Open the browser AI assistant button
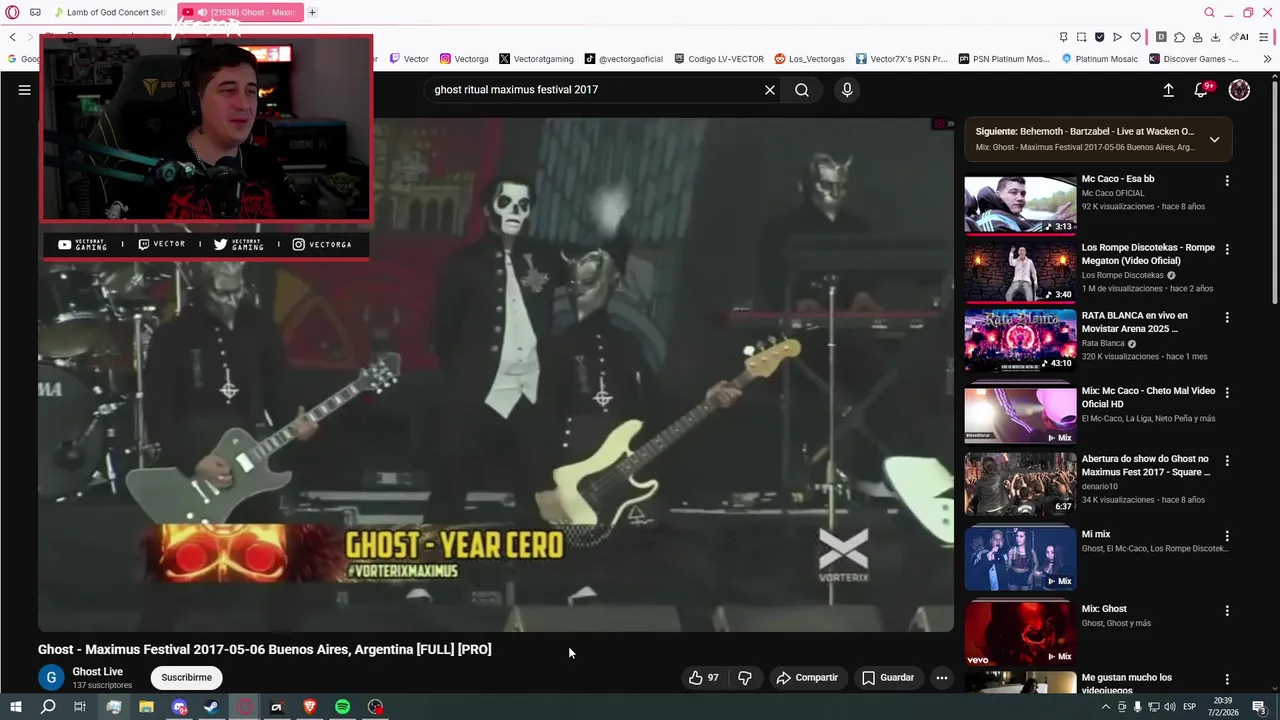This screenshot has width=1280, height=720. [1239, 37]
